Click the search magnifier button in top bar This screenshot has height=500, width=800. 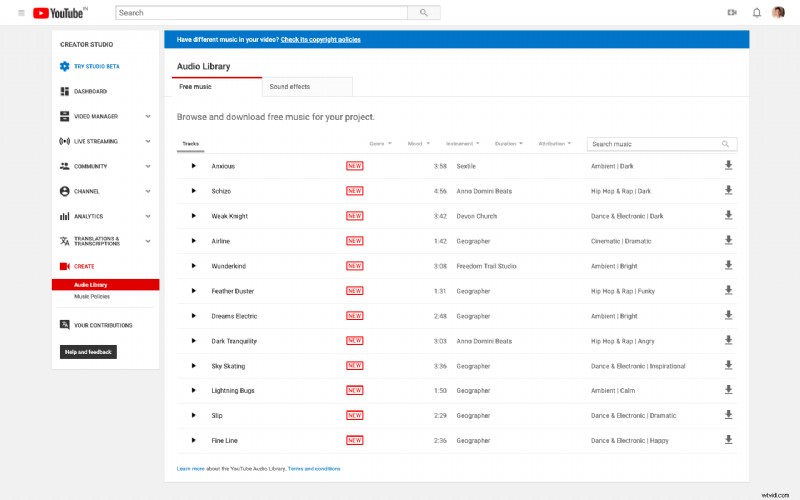pos(424,13)
